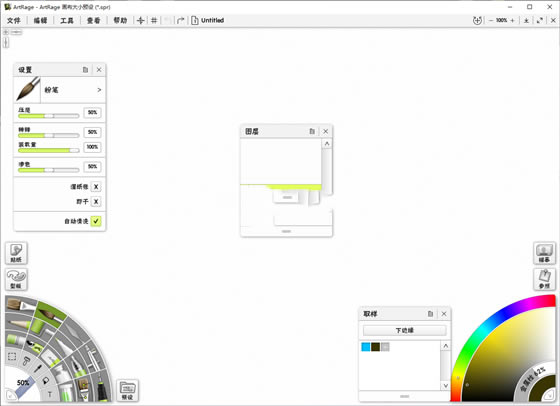This screenshot has width=560, height=406.
Task: Select the Text tool in tool picker
Action: point(50,394)
